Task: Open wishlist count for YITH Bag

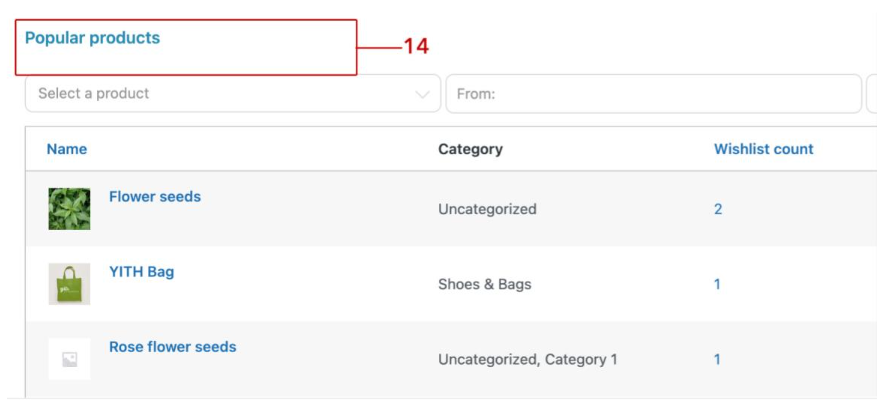Action: pyautogui.click(x=717, y=284)
